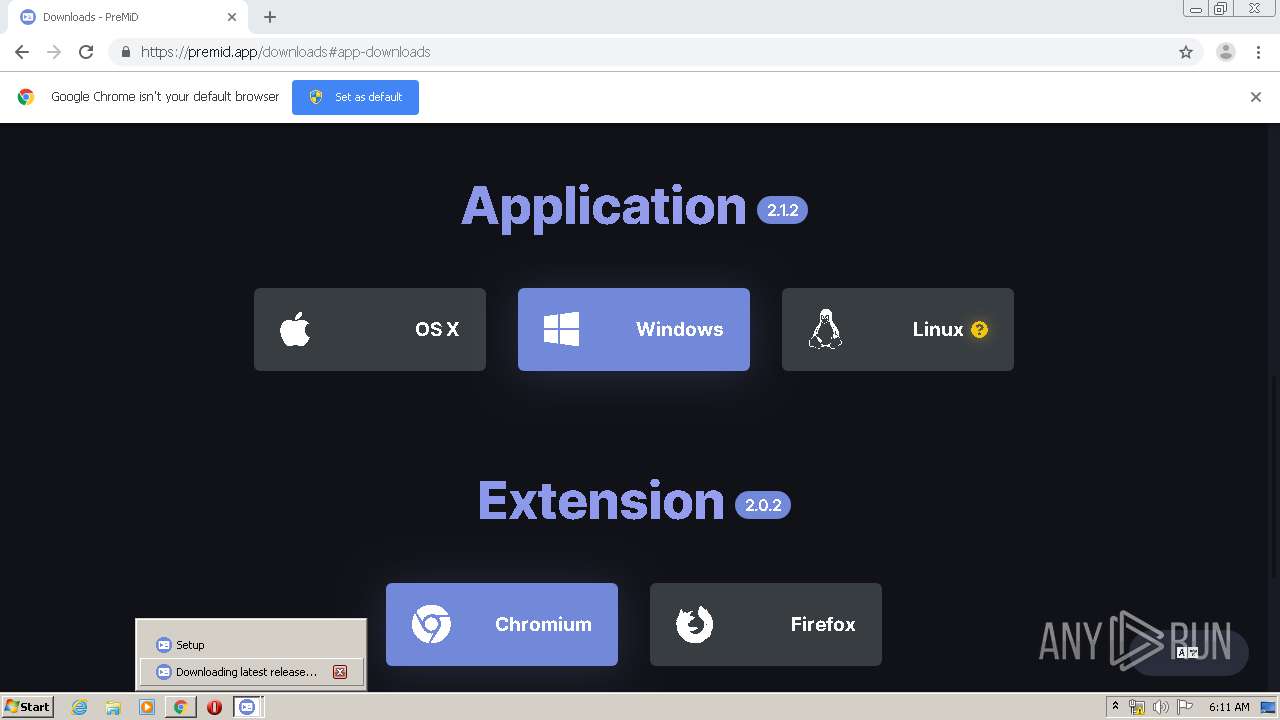The image size is (1280, 720).
Task: Open File Explorer from taskbar
Action: [113, 707]
